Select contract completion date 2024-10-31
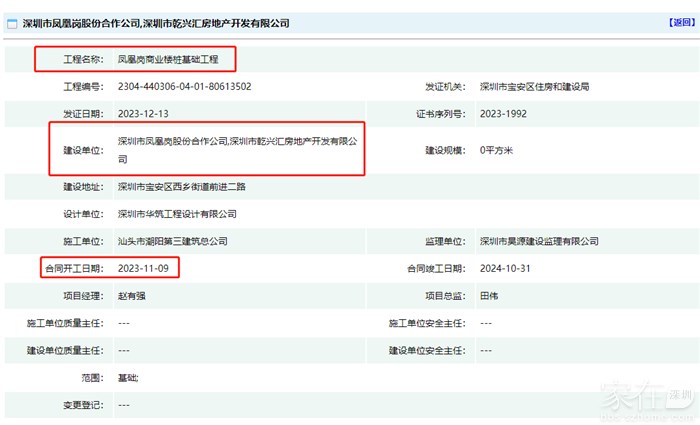The image size is (700, 425). [507, 269]
